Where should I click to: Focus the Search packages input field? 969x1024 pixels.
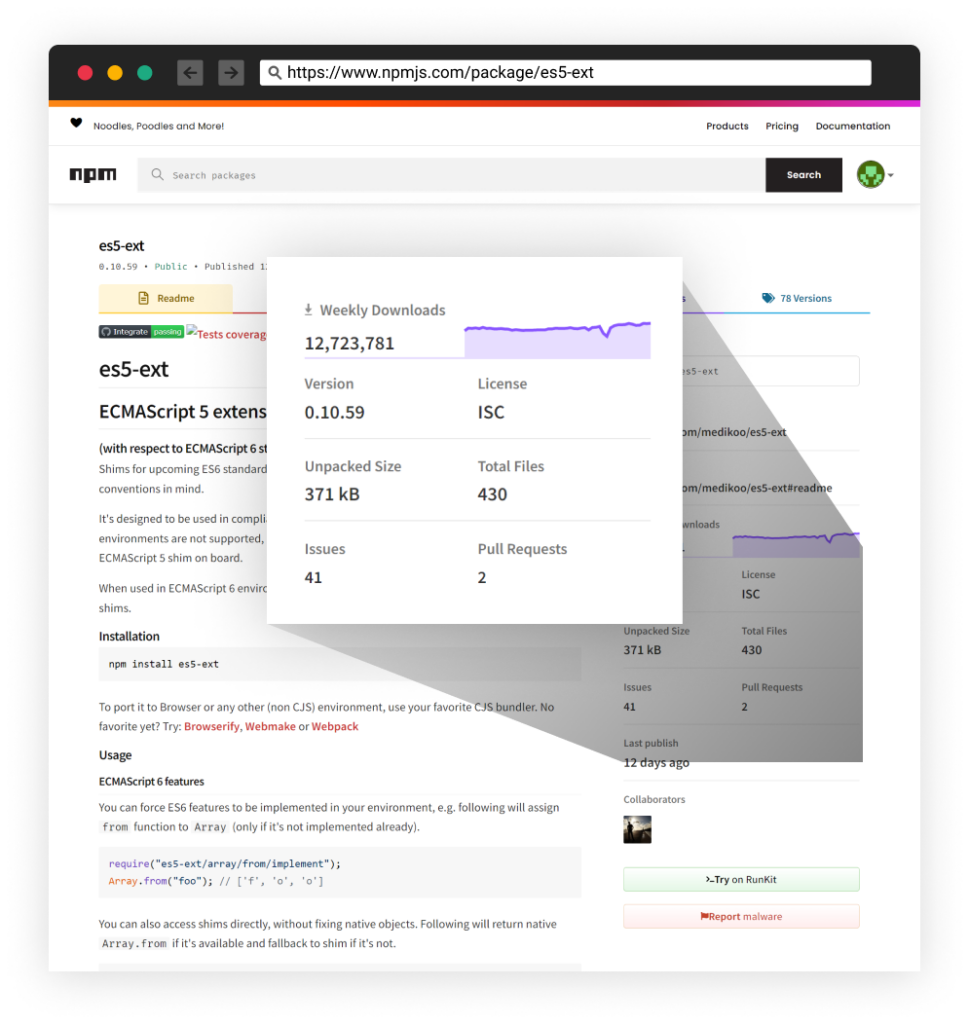pos(451,175)
